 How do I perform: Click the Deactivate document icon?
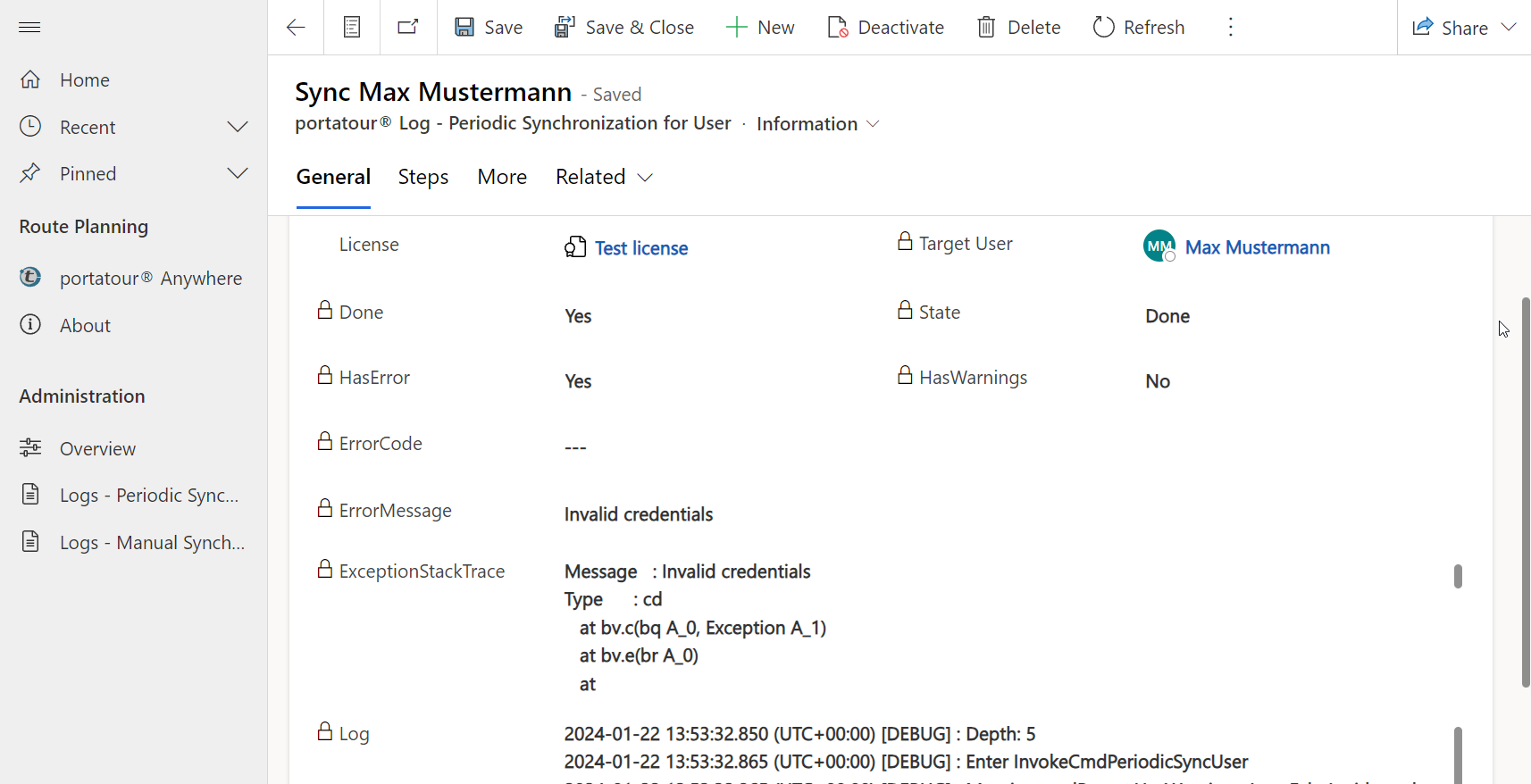(838, 28)
